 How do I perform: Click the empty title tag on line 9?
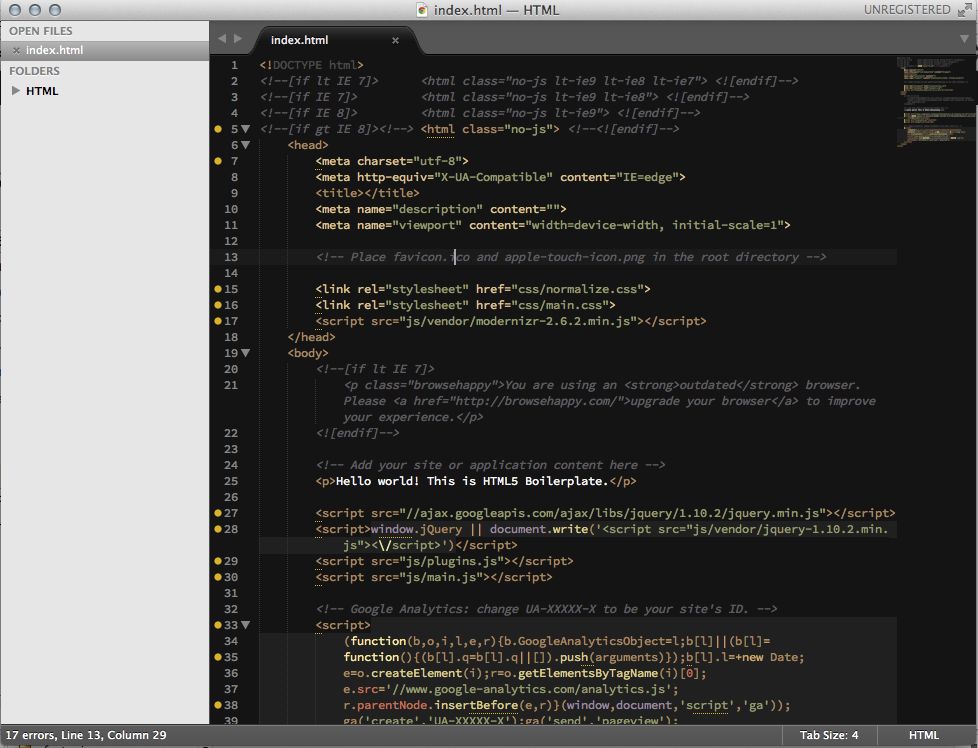(x=367, y=193)
